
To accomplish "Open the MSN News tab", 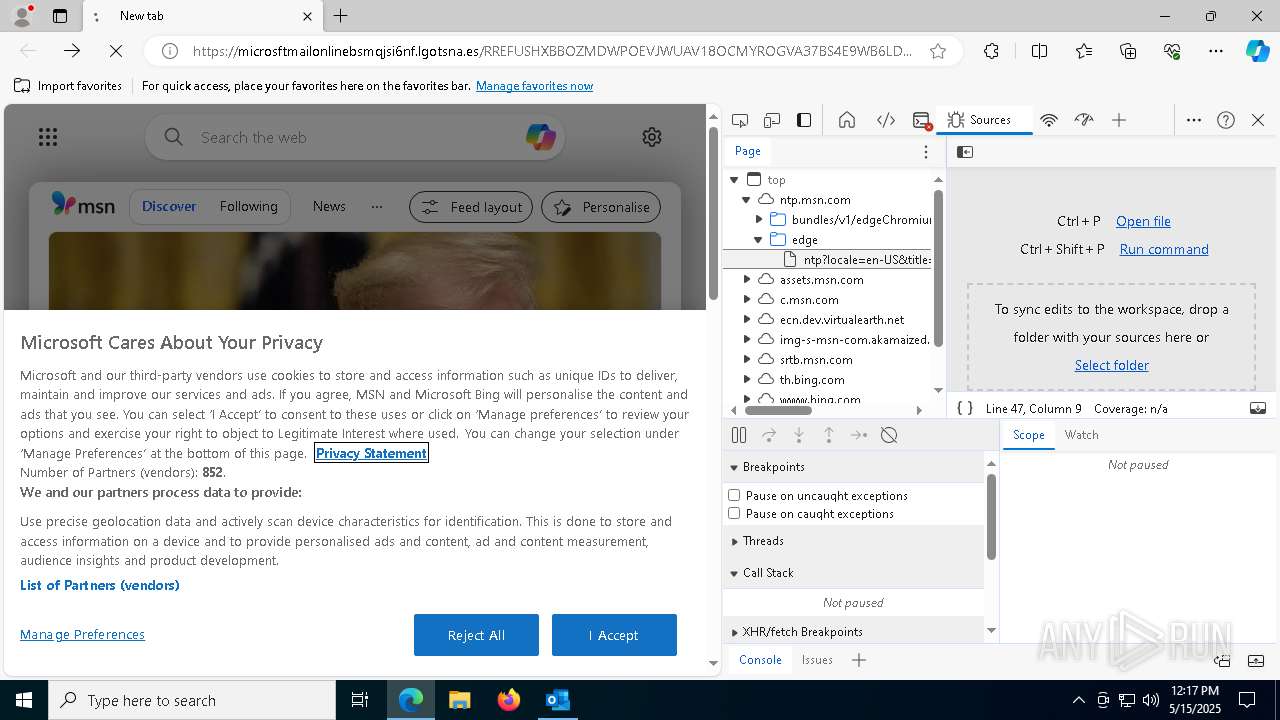I will coord(329,206).
